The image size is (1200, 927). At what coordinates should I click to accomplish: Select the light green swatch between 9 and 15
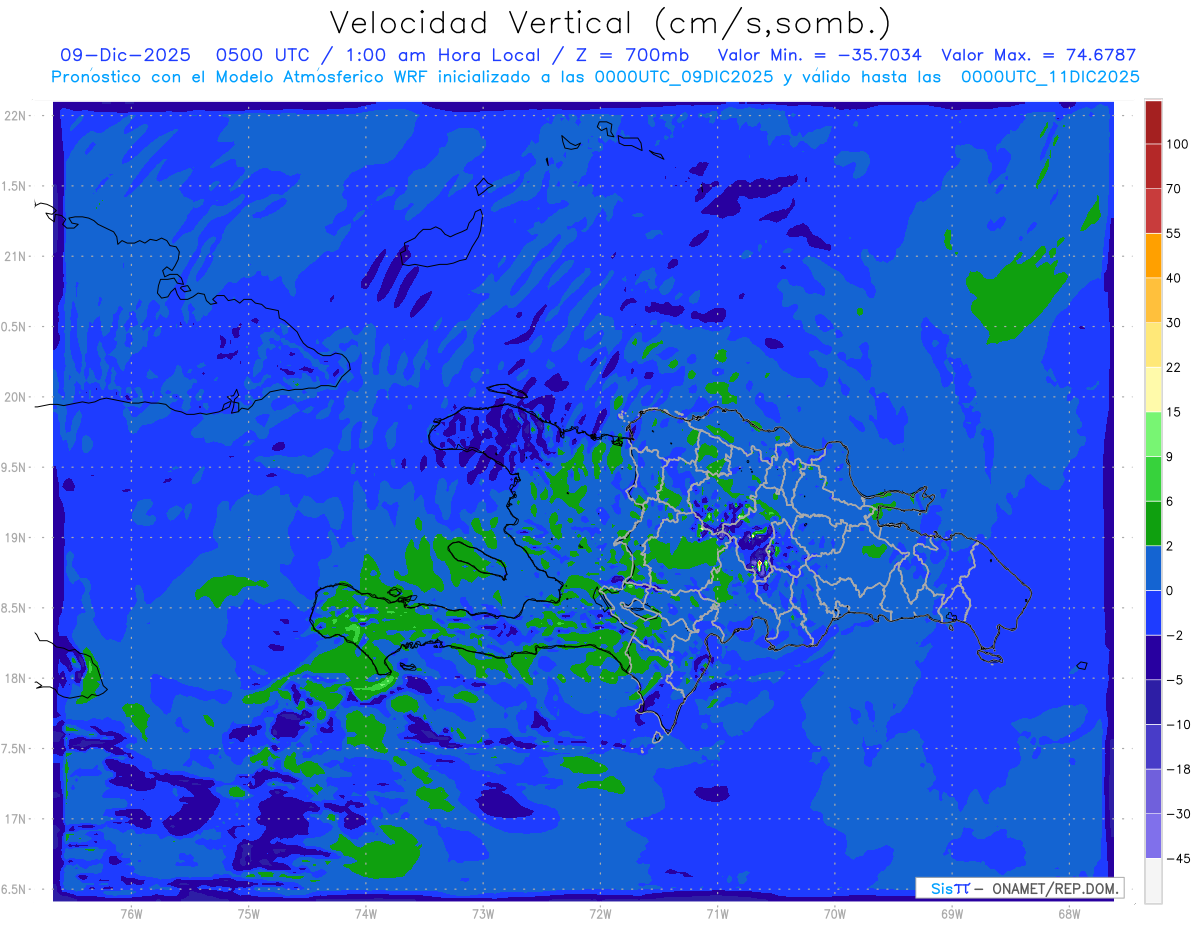click(x=1153, y=434)
